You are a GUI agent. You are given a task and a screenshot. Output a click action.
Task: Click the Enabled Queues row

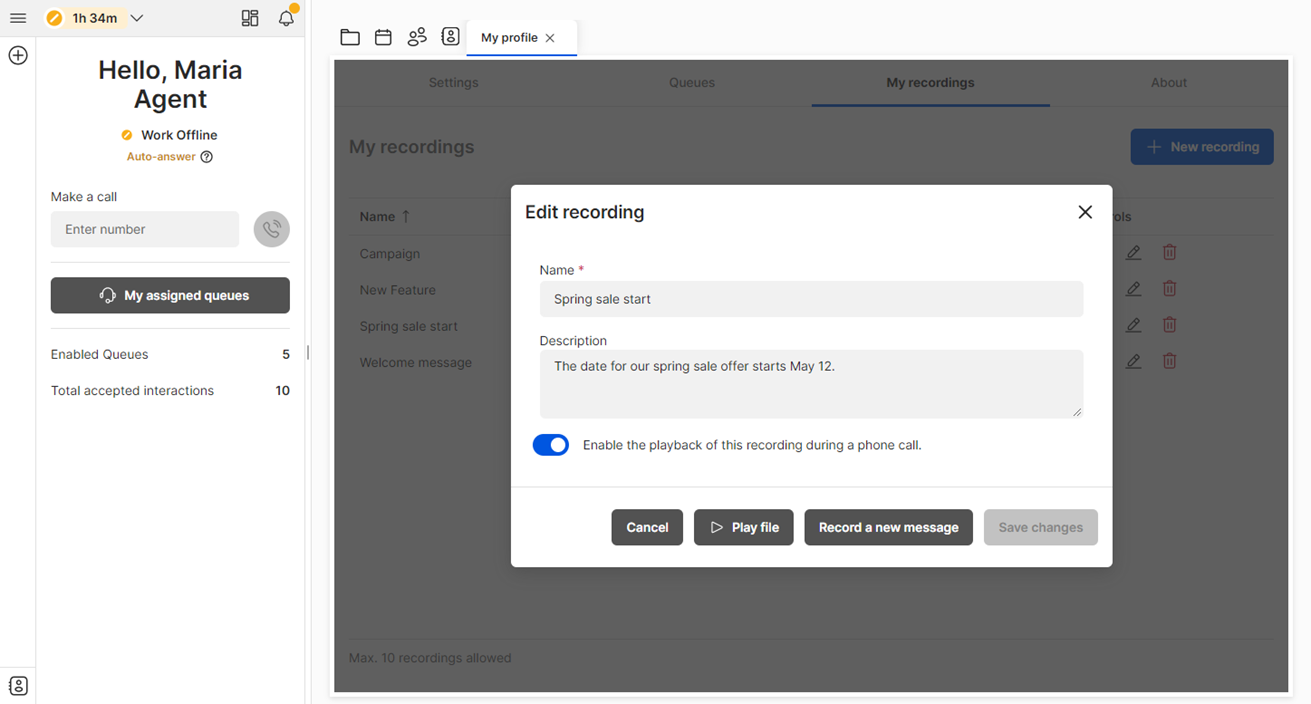tap(170, 354)
